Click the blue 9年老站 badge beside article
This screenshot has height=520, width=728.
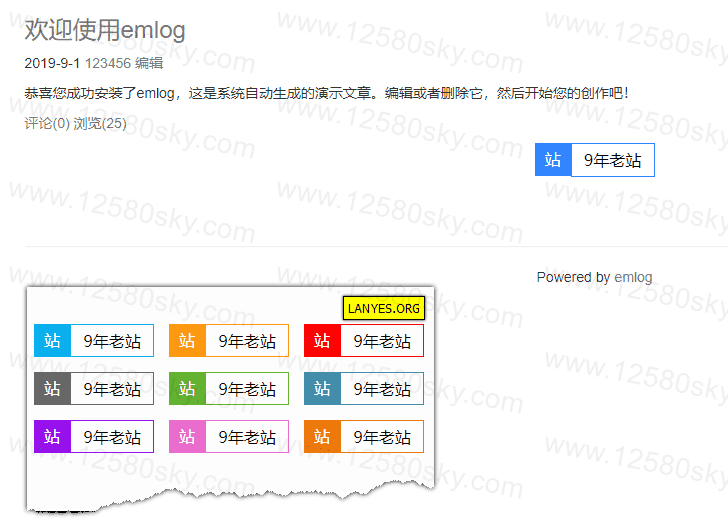[x=595, y=160]
